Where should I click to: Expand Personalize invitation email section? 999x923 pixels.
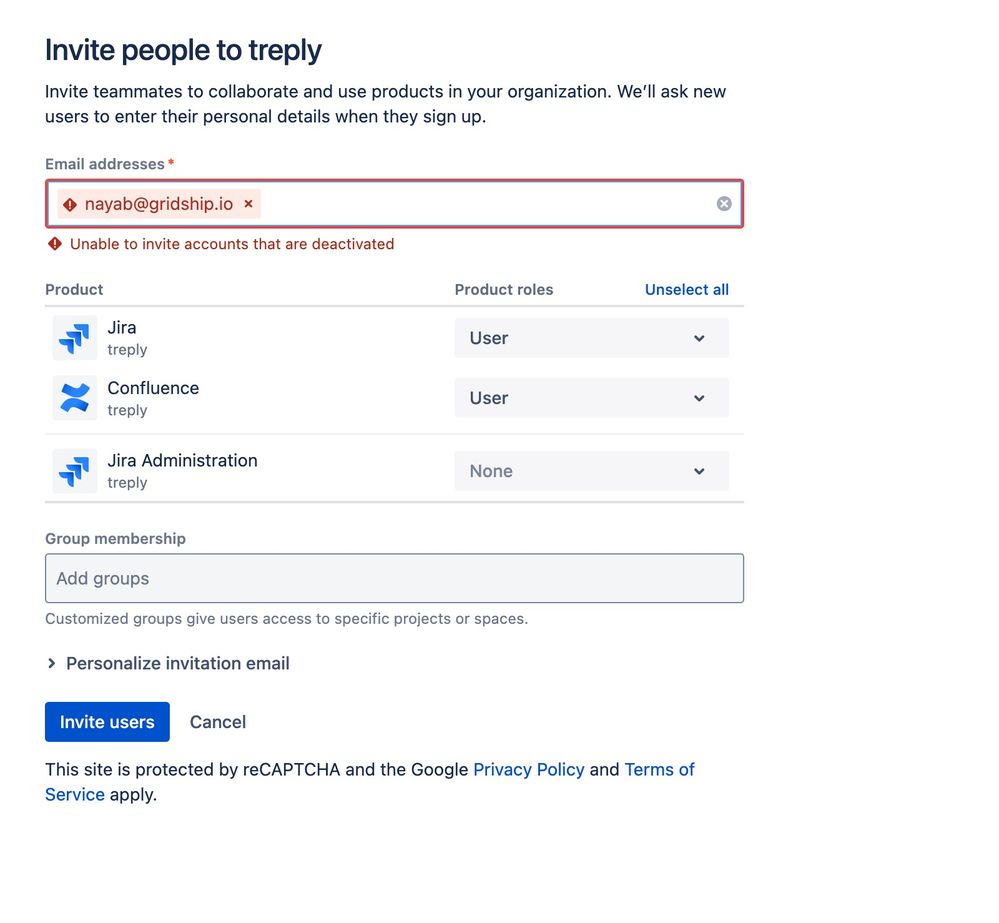point(168,664)
